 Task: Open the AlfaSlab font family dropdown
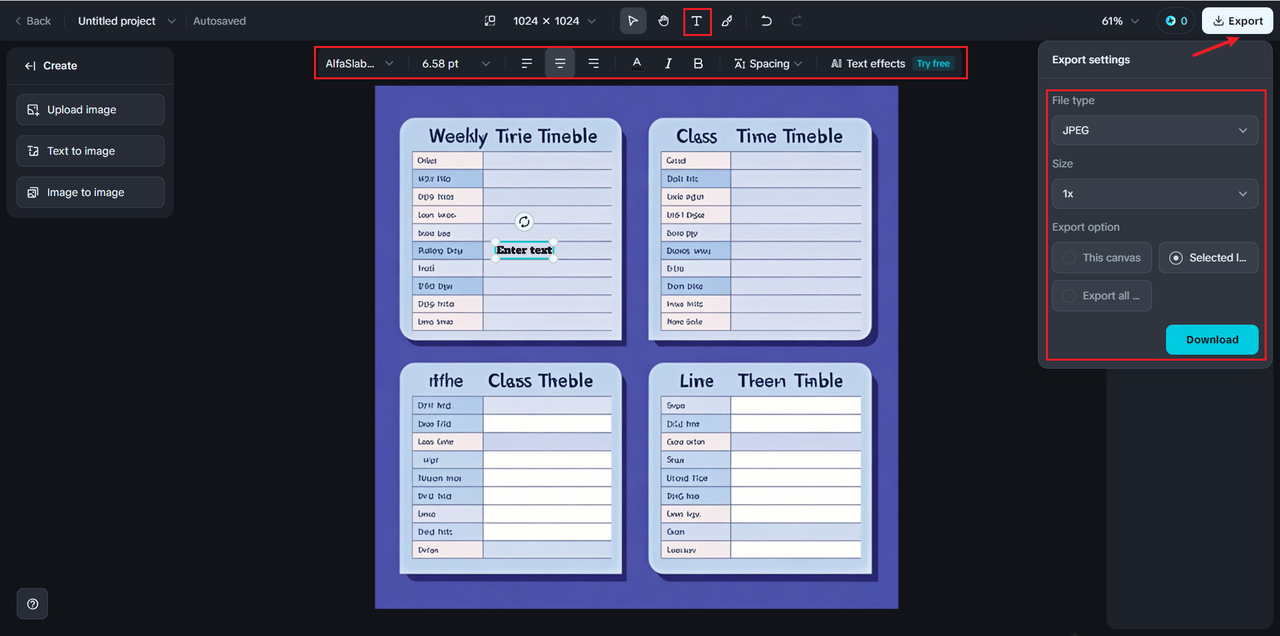coord(360,63)
